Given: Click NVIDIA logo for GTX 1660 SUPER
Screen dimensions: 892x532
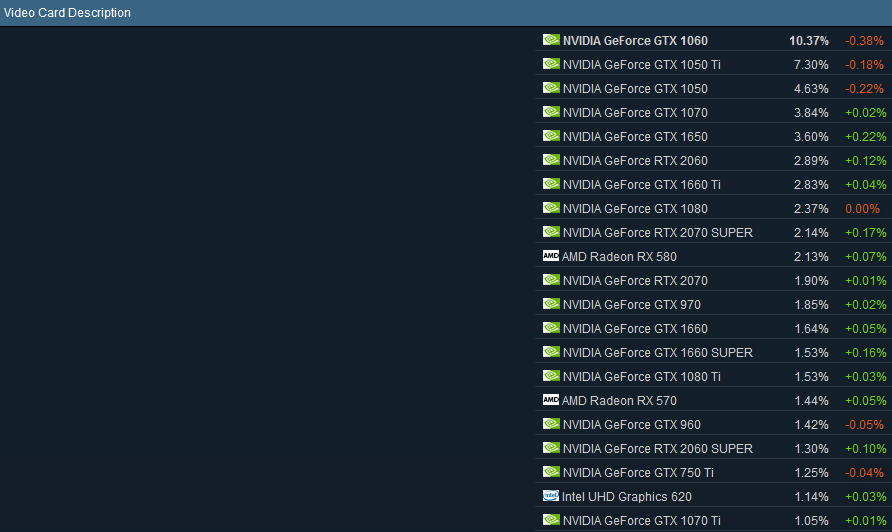Looking at the screenshot, I should [551, 352].
